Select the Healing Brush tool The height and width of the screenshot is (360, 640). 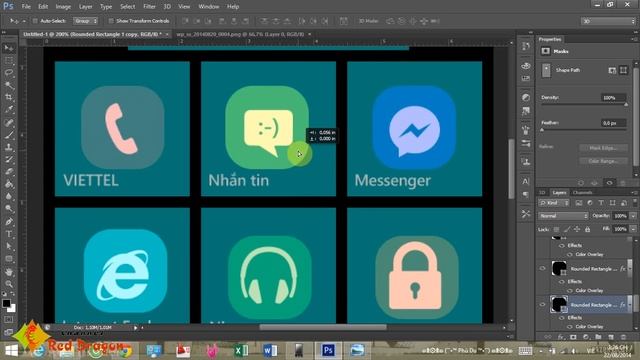click(9, 122)
